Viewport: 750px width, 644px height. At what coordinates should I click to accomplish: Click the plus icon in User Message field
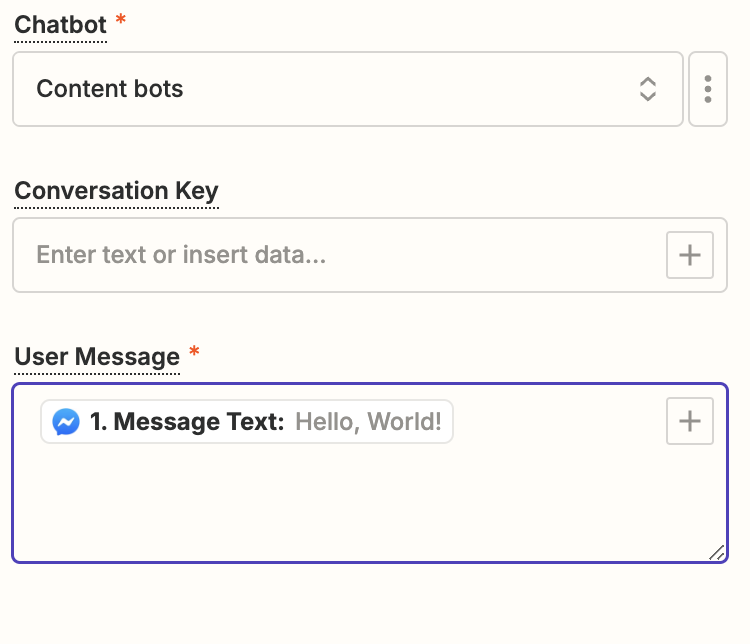(689, 422)
